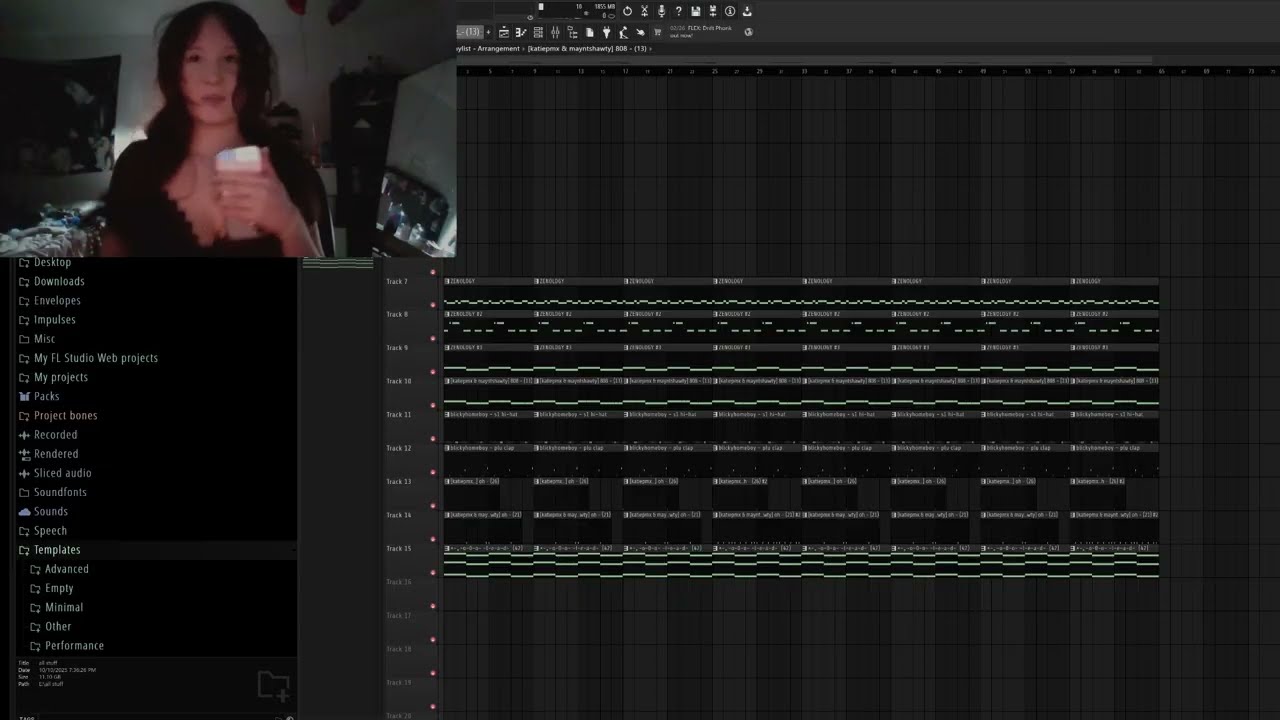Open the undo history icon in top toolbar
The image size is (1280, 720).
(x=627, y=11)
